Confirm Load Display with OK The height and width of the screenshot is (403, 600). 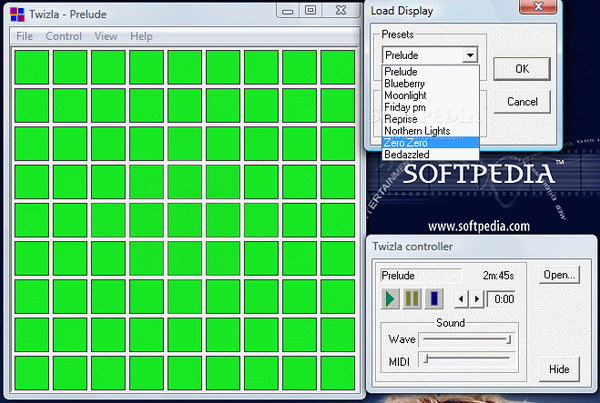tap(522, 69)
